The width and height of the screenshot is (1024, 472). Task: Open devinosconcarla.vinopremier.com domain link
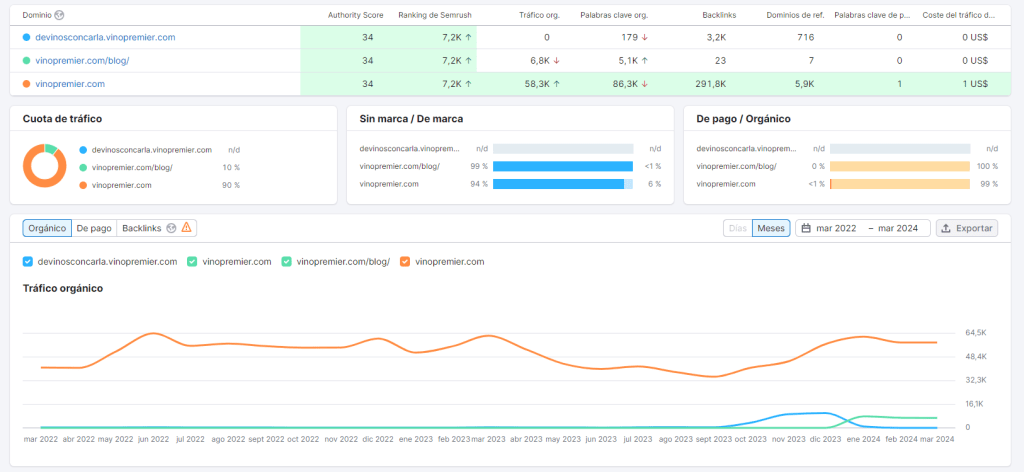(x=105, y=37)
